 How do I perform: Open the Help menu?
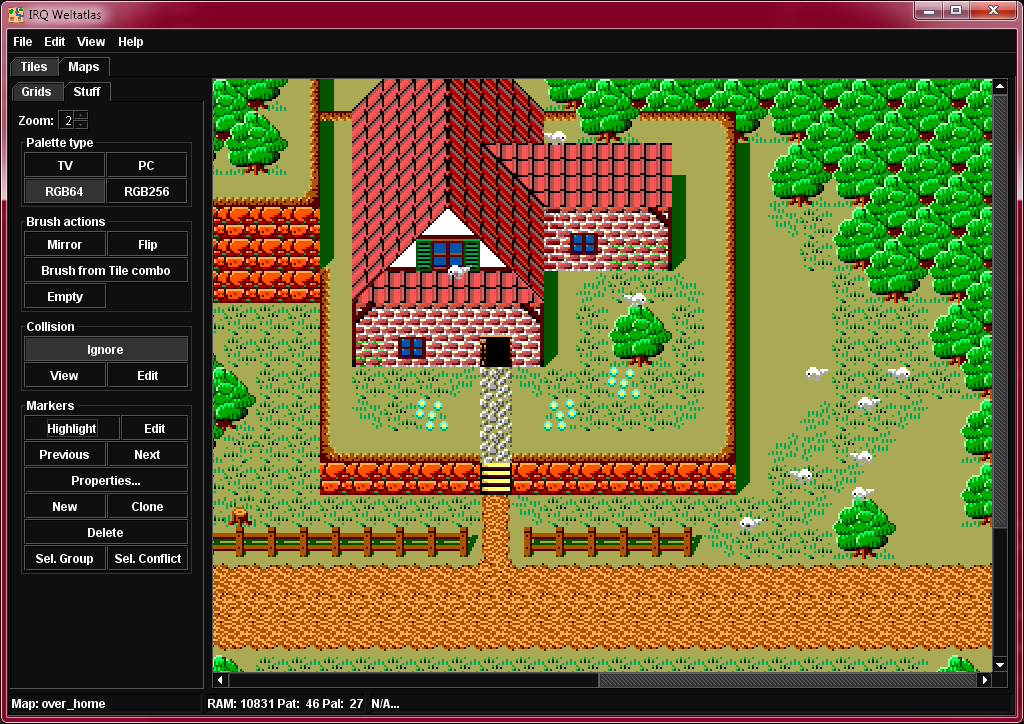point(131,42)
